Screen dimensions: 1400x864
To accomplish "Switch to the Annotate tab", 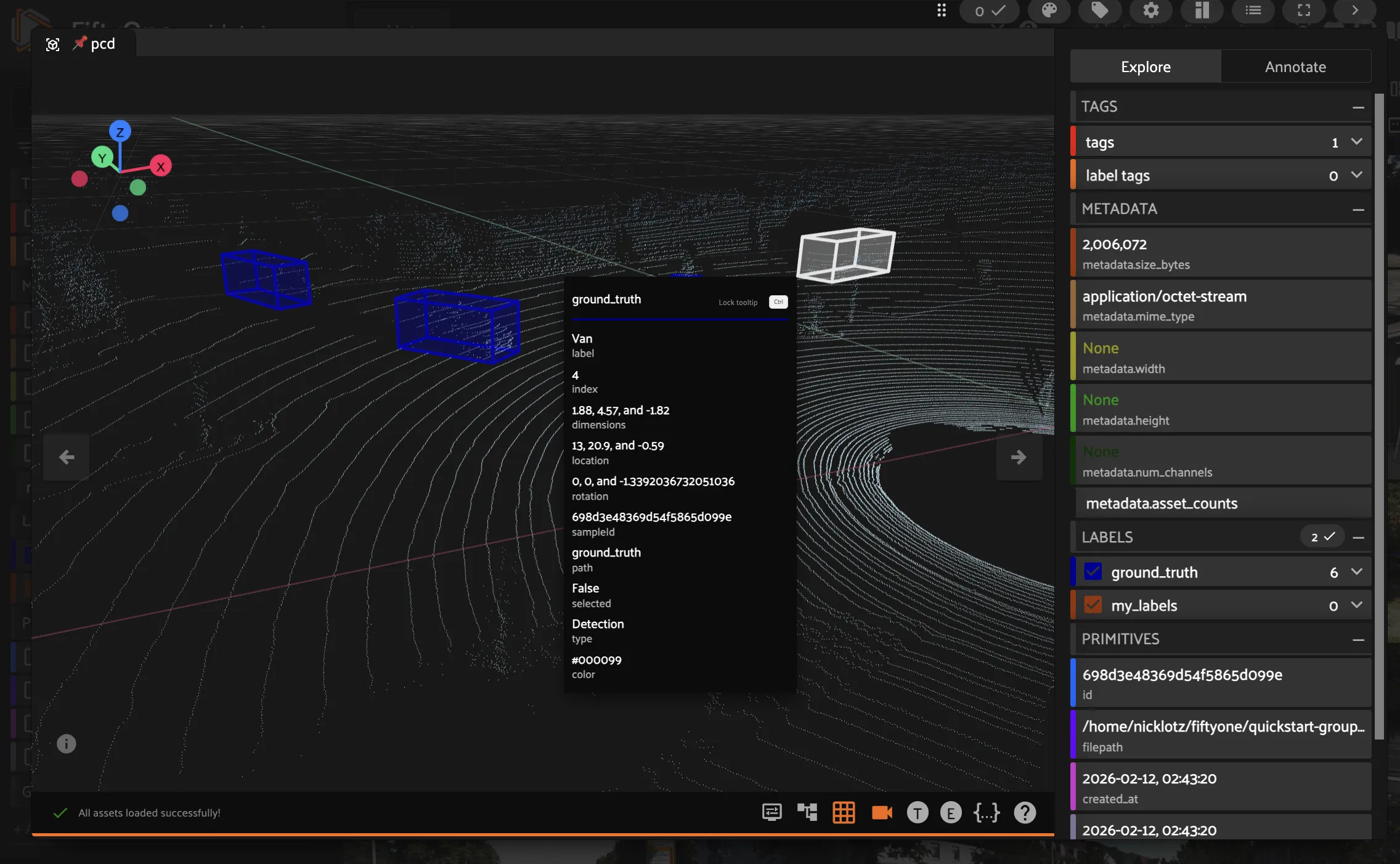I will pyautogui.click(x=1295, y=66).
